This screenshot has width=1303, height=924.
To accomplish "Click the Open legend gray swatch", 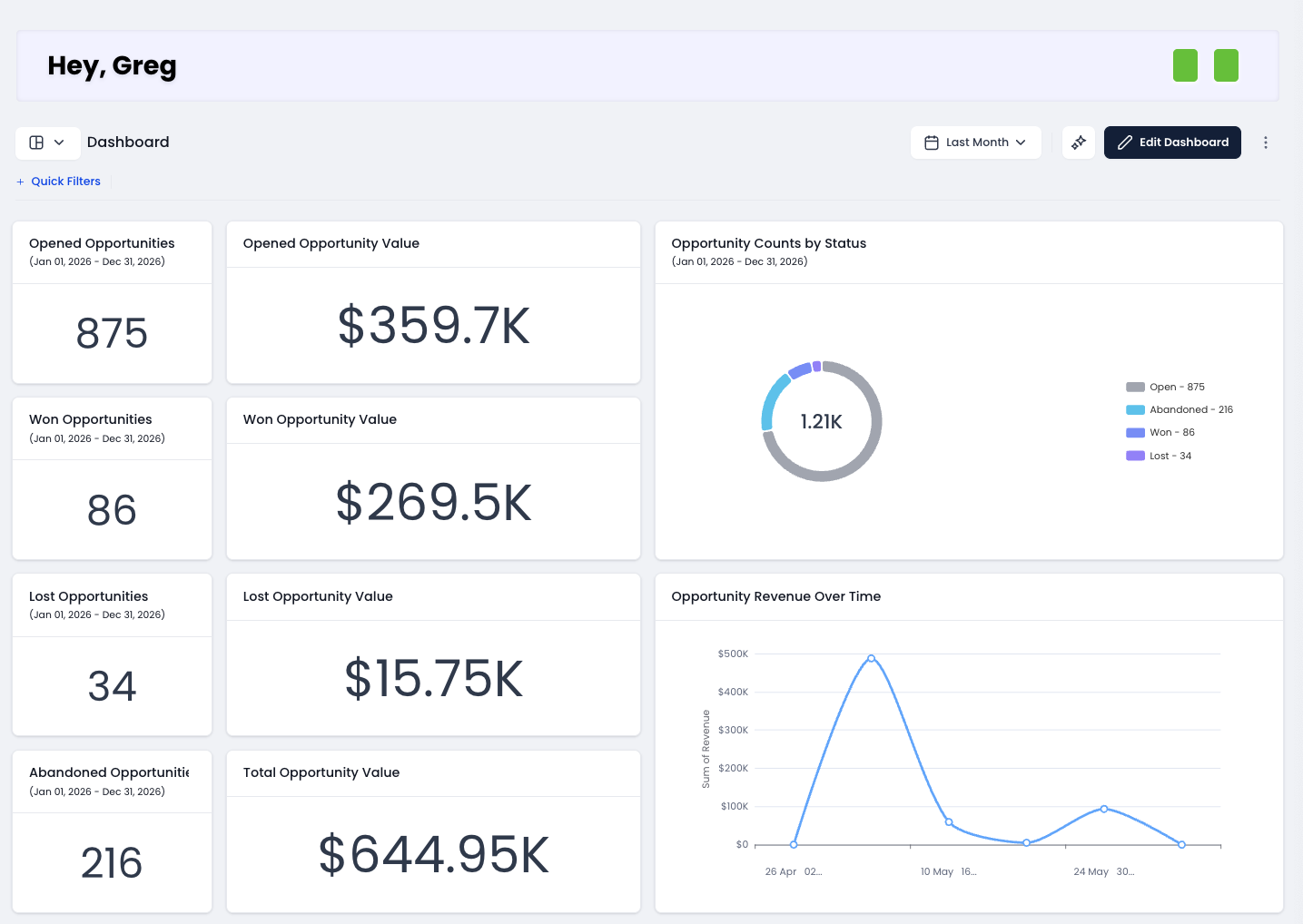I will pos(1135,387).
